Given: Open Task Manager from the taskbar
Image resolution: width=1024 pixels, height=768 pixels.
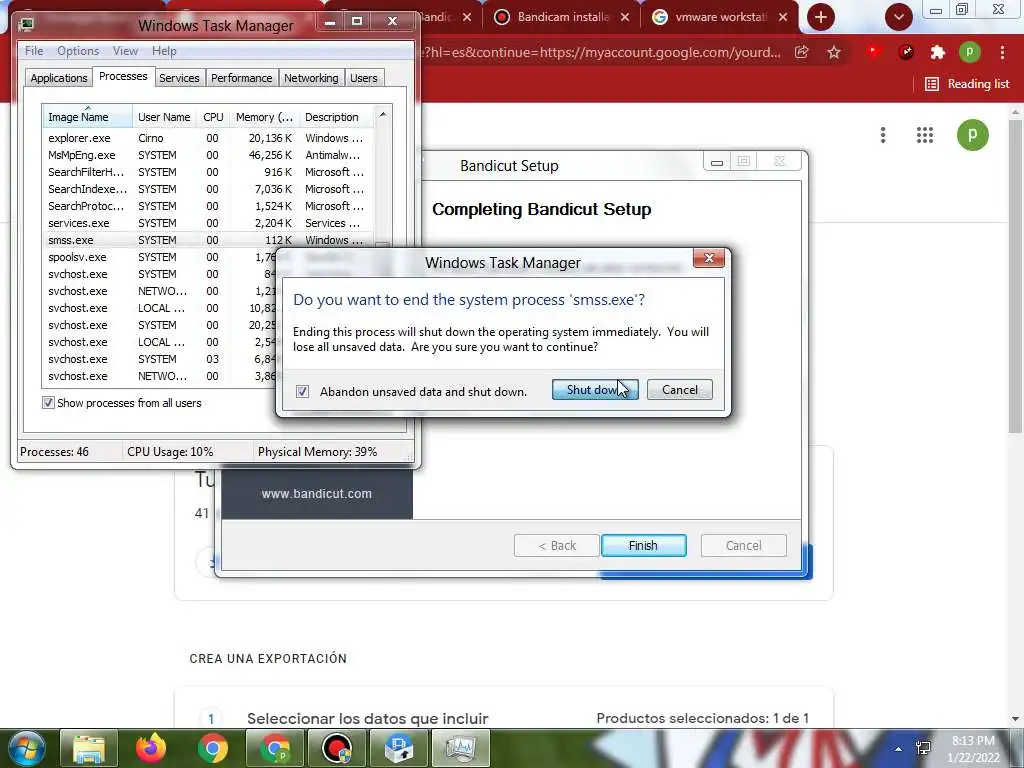Looking at the screenshot, I should coord(461,748).
